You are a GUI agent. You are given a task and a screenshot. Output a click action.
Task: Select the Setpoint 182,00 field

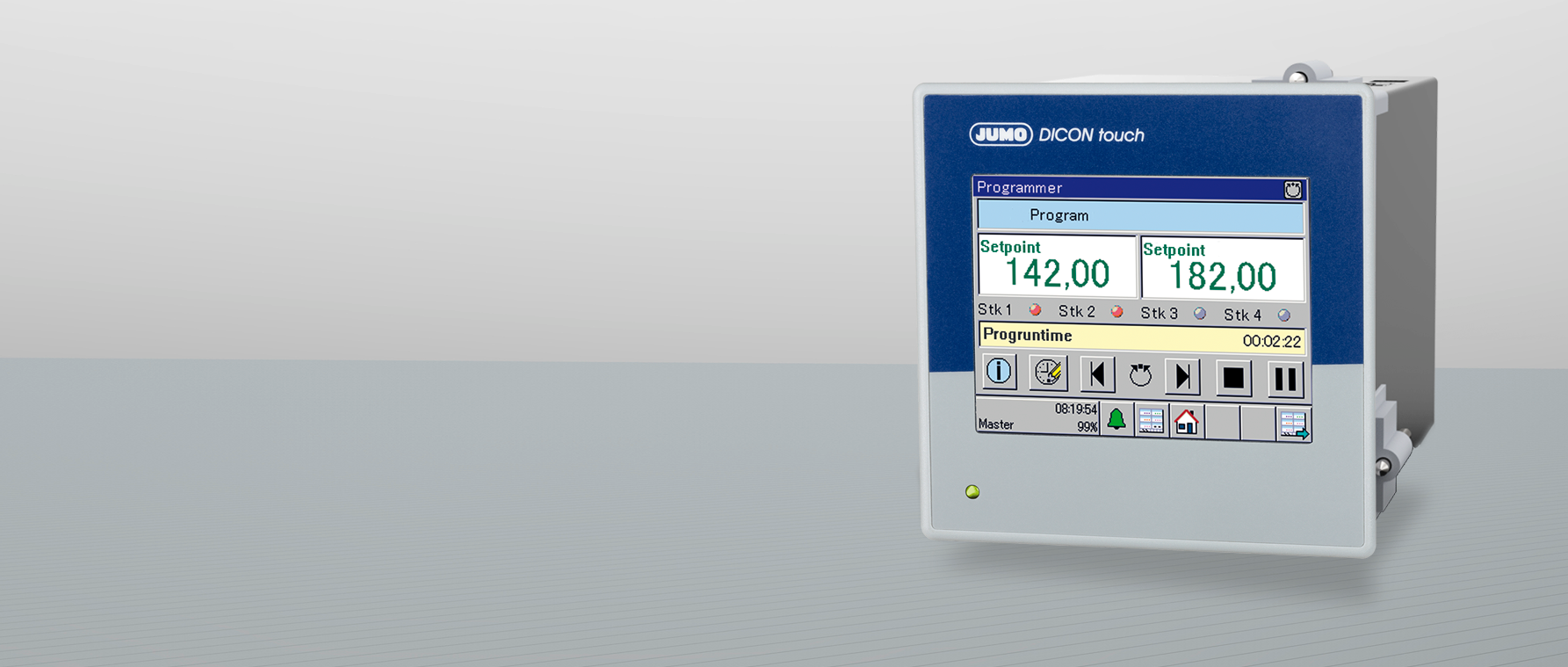1222,269
